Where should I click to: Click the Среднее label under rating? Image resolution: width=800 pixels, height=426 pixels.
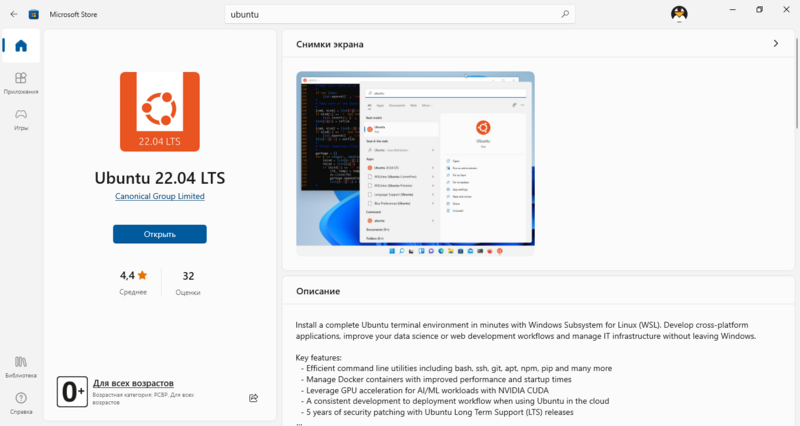coord(133,292)
